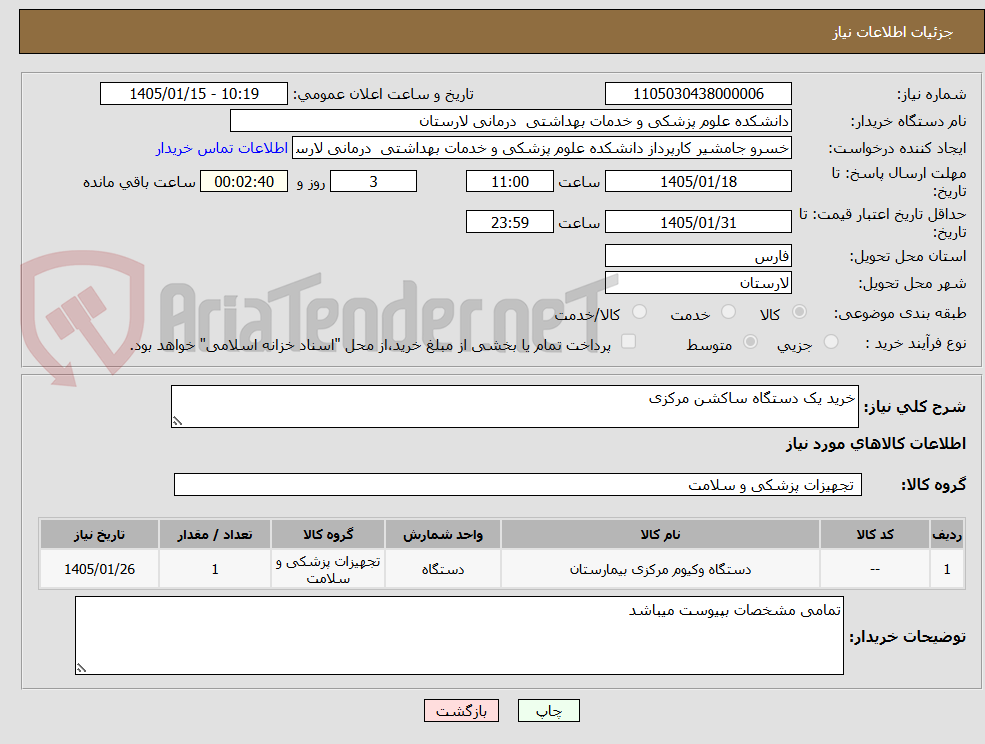
Task: Click the واحد شمارش column header
Action: click(443, 534)
